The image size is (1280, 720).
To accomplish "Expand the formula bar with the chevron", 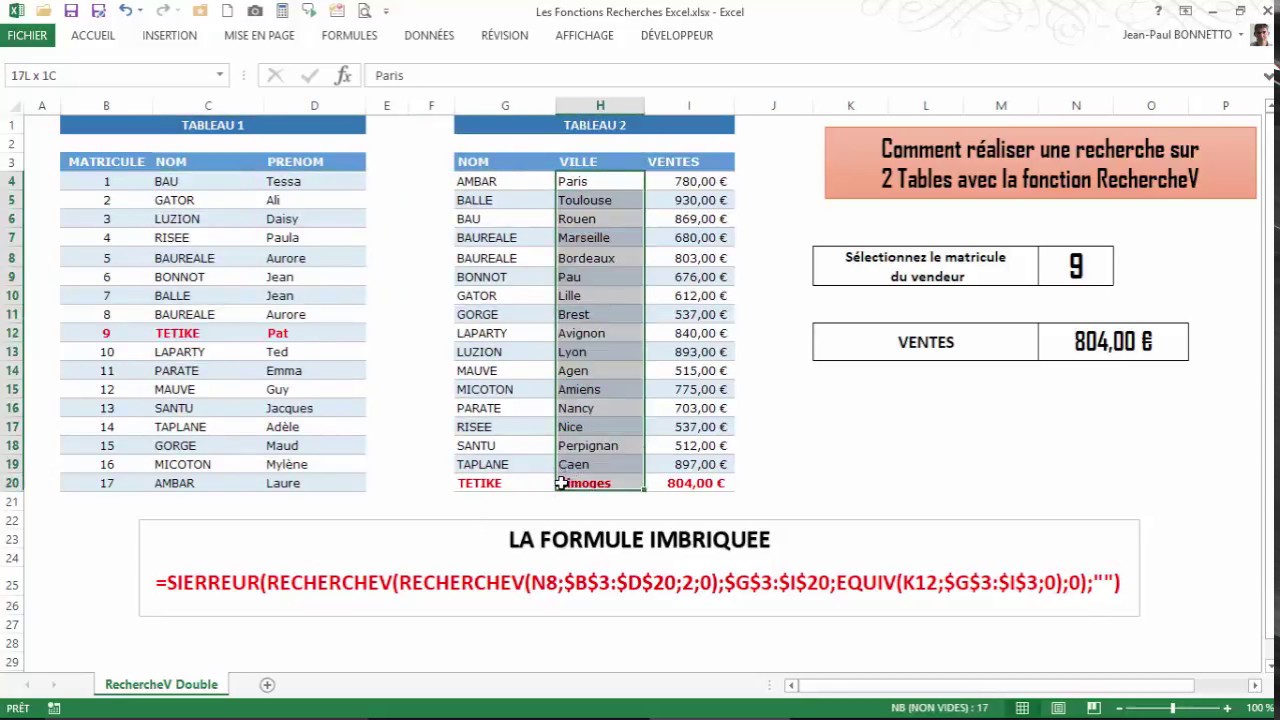I will (1270, 75).
